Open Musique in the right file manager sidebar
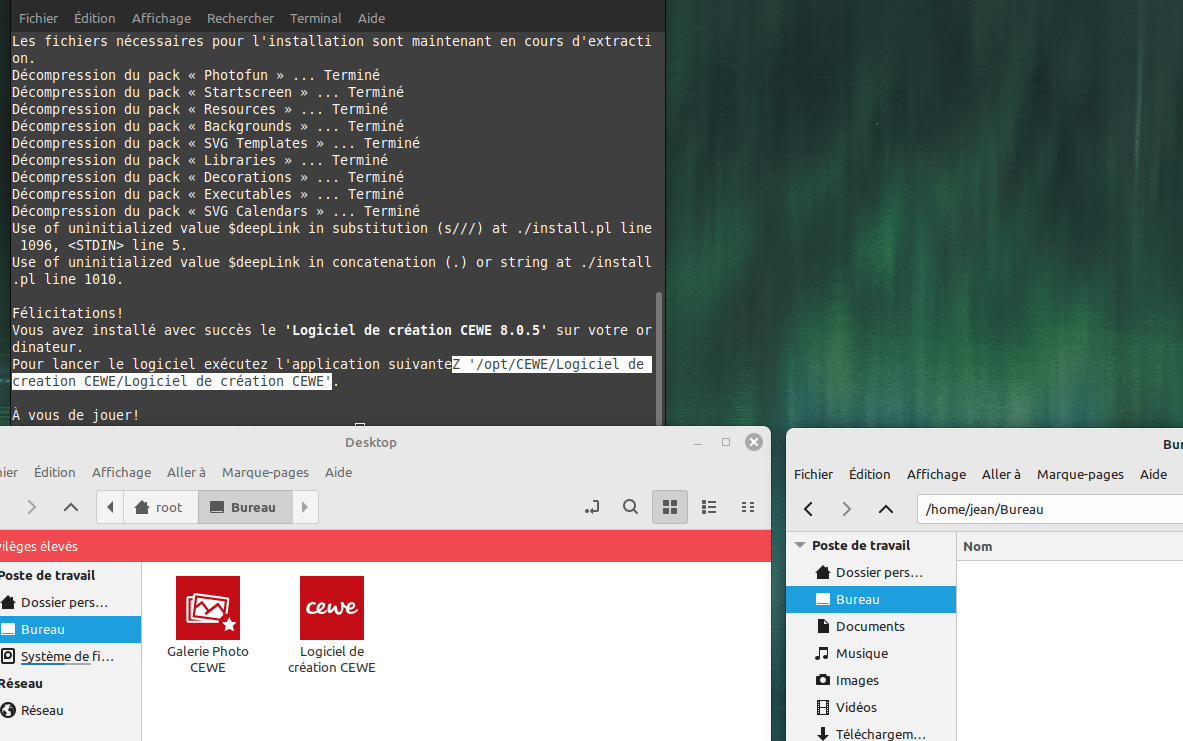 pyautogui.click(x=861, y=653)
